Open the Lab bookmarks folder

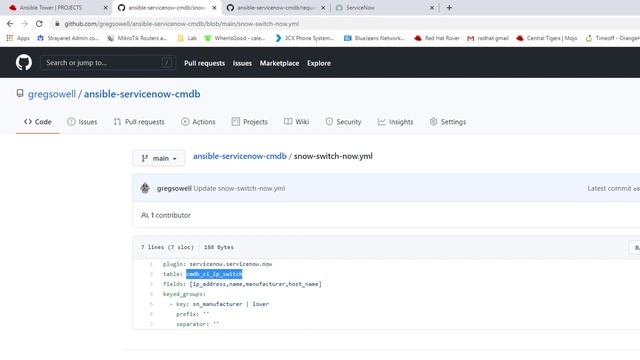point(187,38)
